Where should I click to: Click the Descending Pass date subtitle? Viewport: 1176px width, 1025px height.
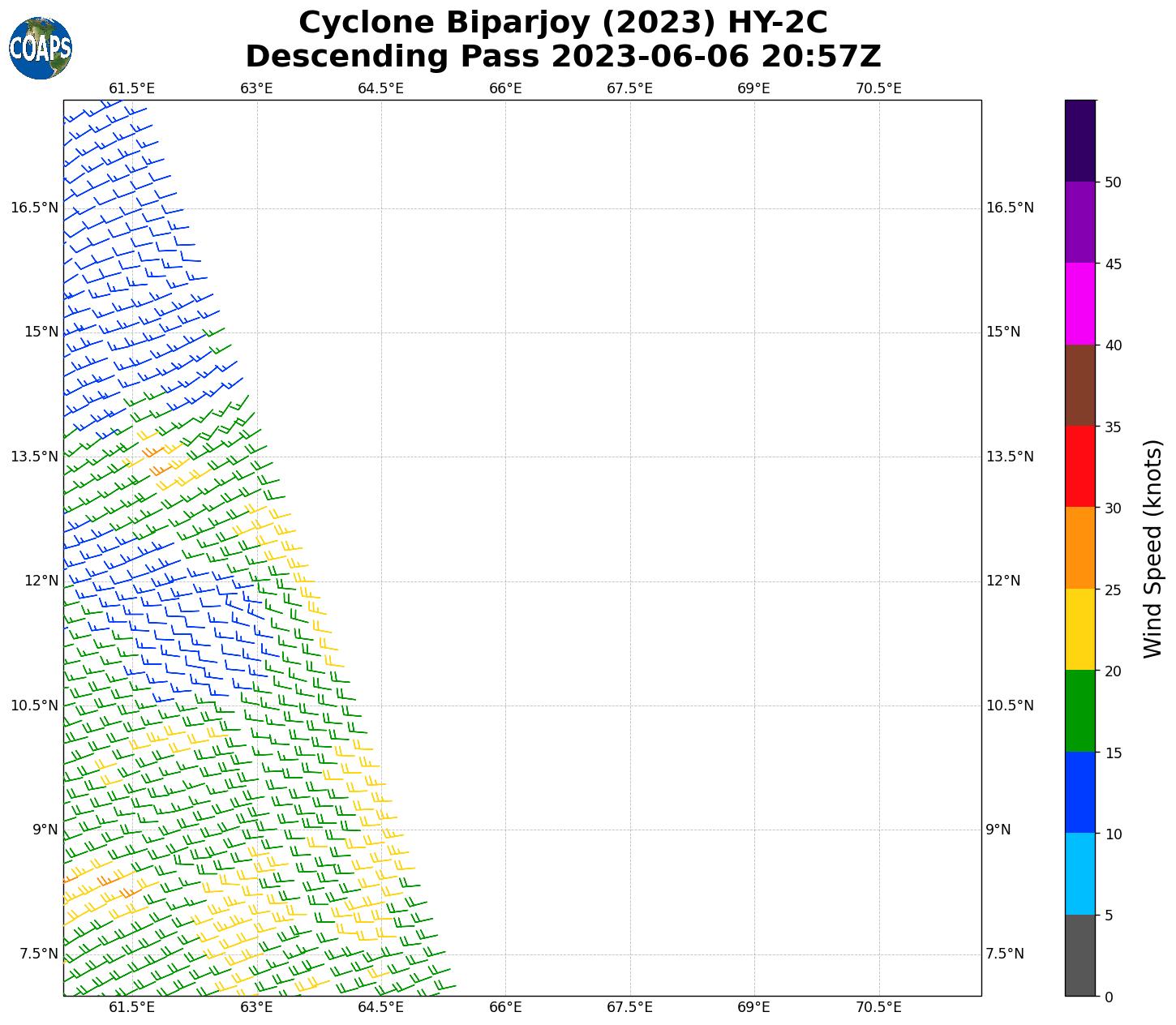click(x=563, y=57)
